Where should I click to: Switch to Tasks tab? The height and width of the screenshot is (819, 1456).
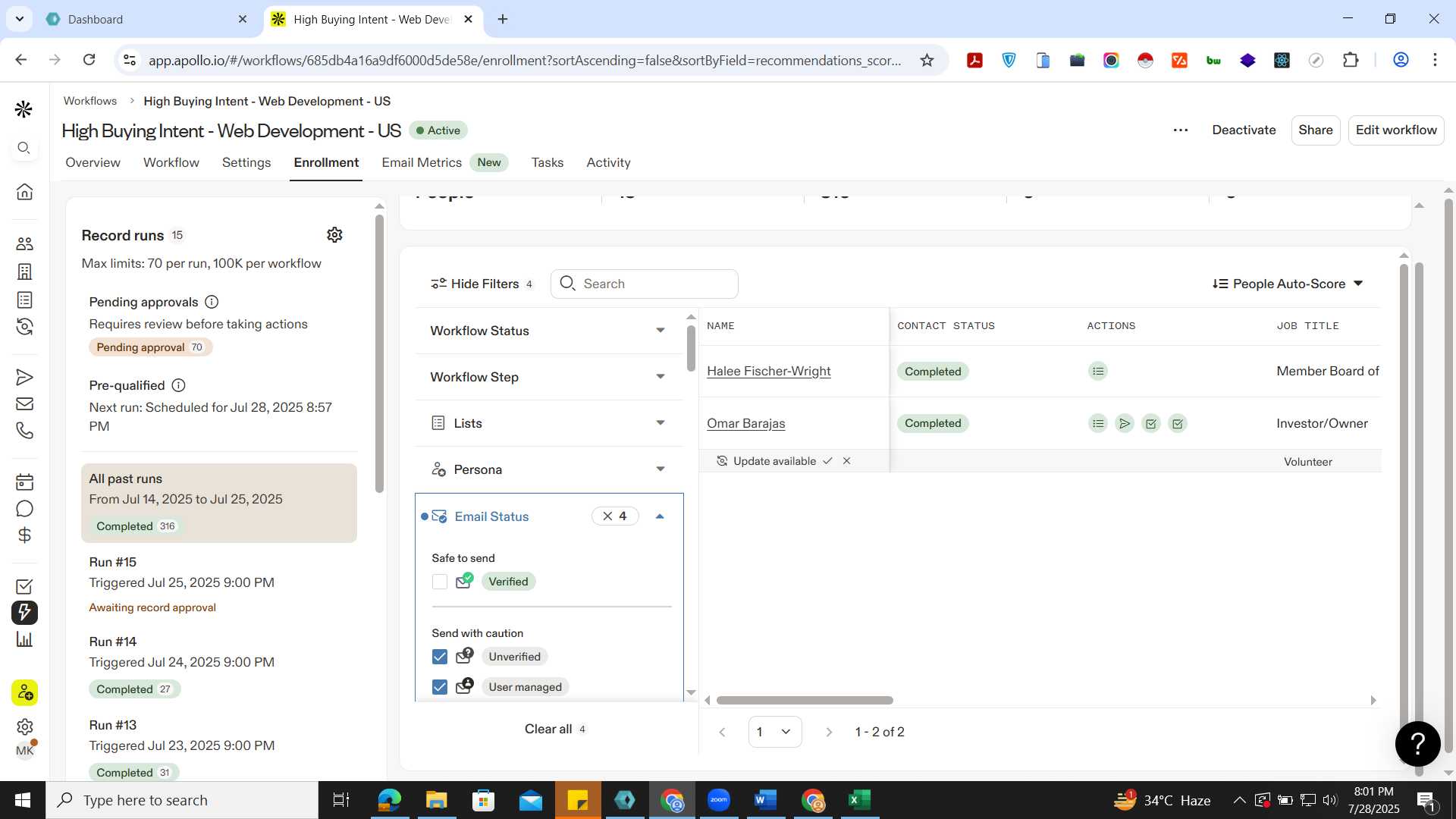pos(548,162)
